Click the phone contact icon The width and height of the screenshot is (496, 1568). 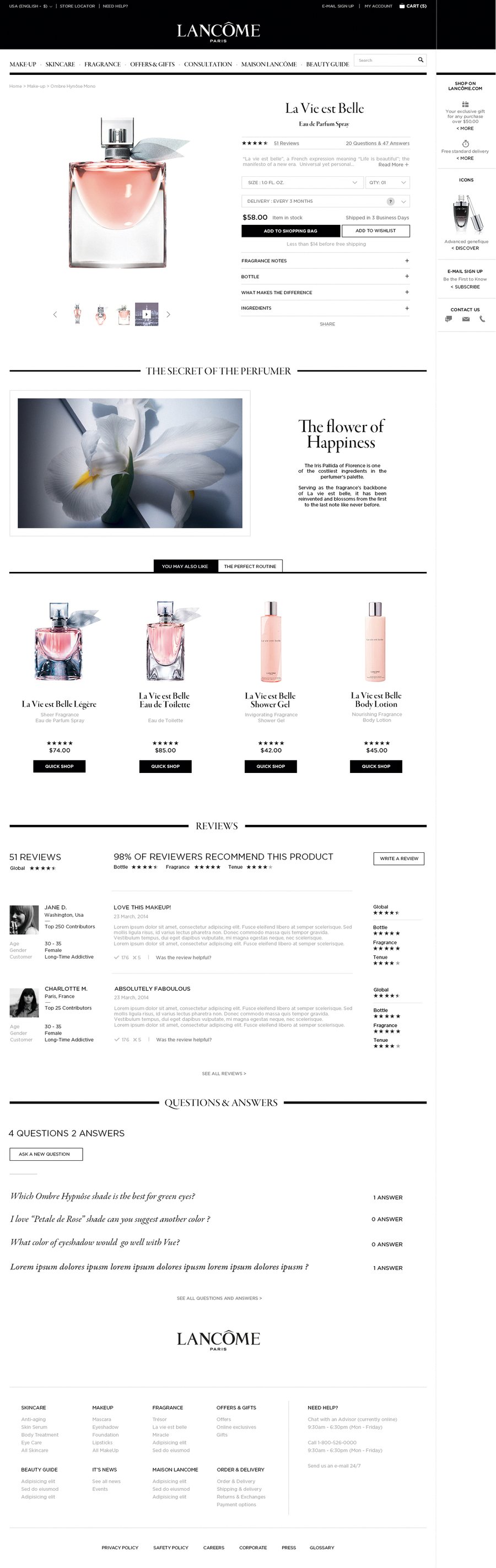482,319
